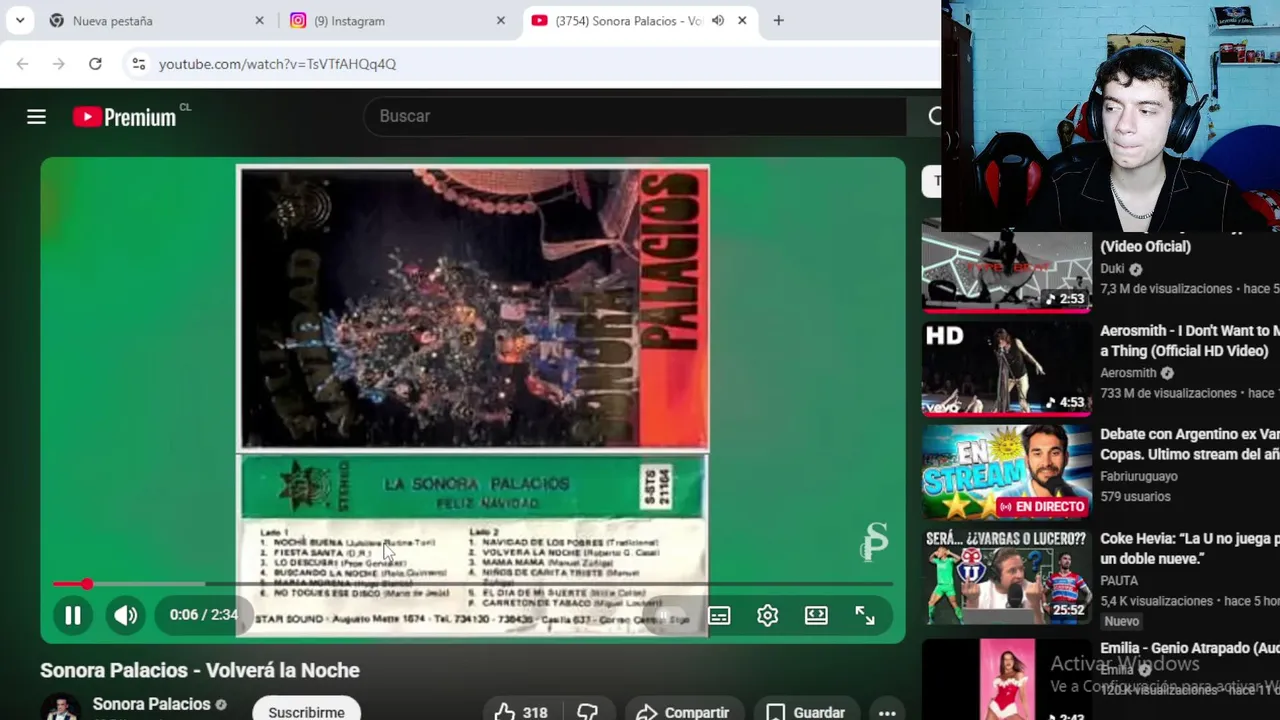Viewport: 1280px width, 720px height.
Task: Open the Duki video thumbnail 2:53
Action: point(1006,268)
